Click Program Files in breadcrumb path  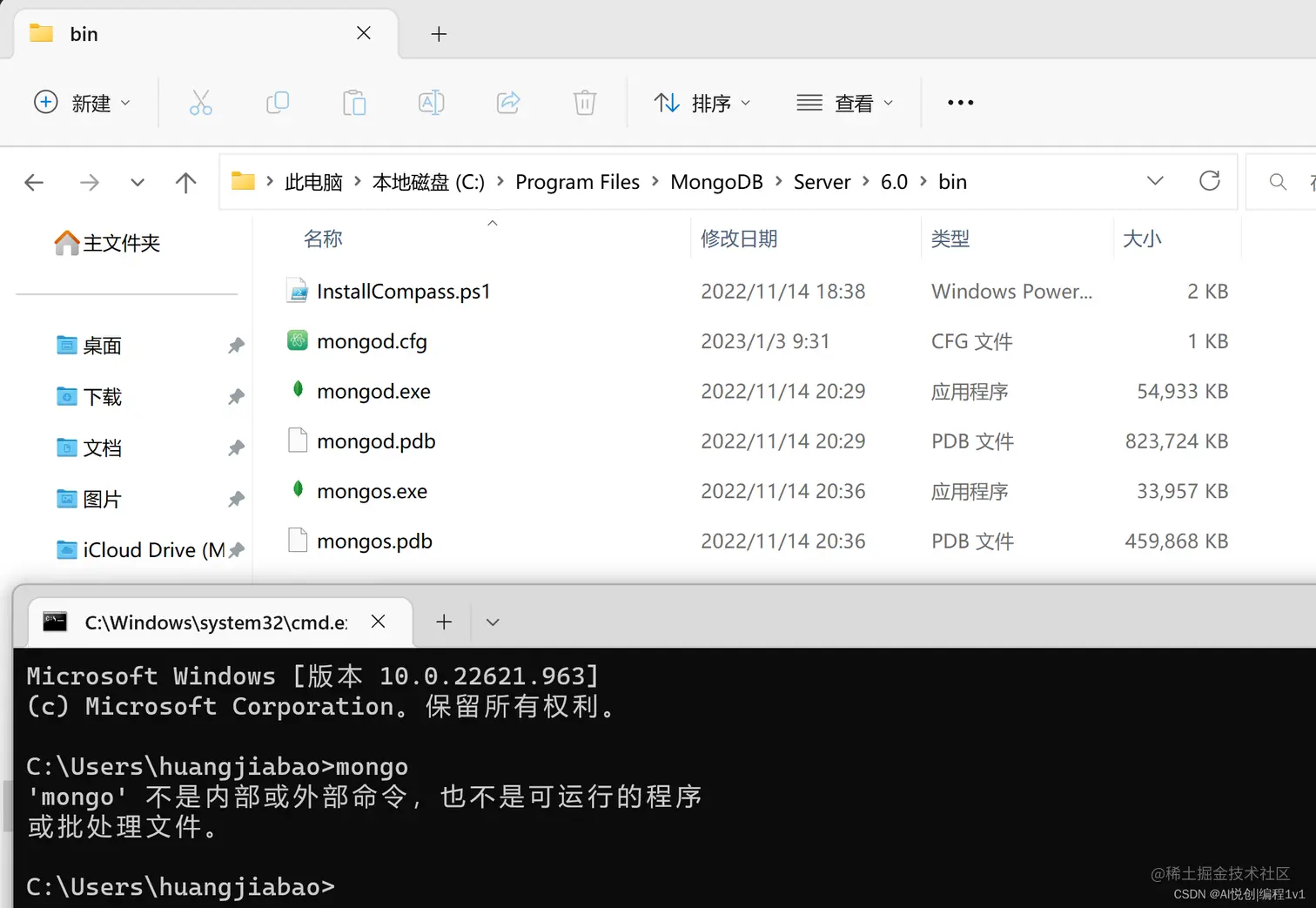pyautogui.click(x=577, y=182)
